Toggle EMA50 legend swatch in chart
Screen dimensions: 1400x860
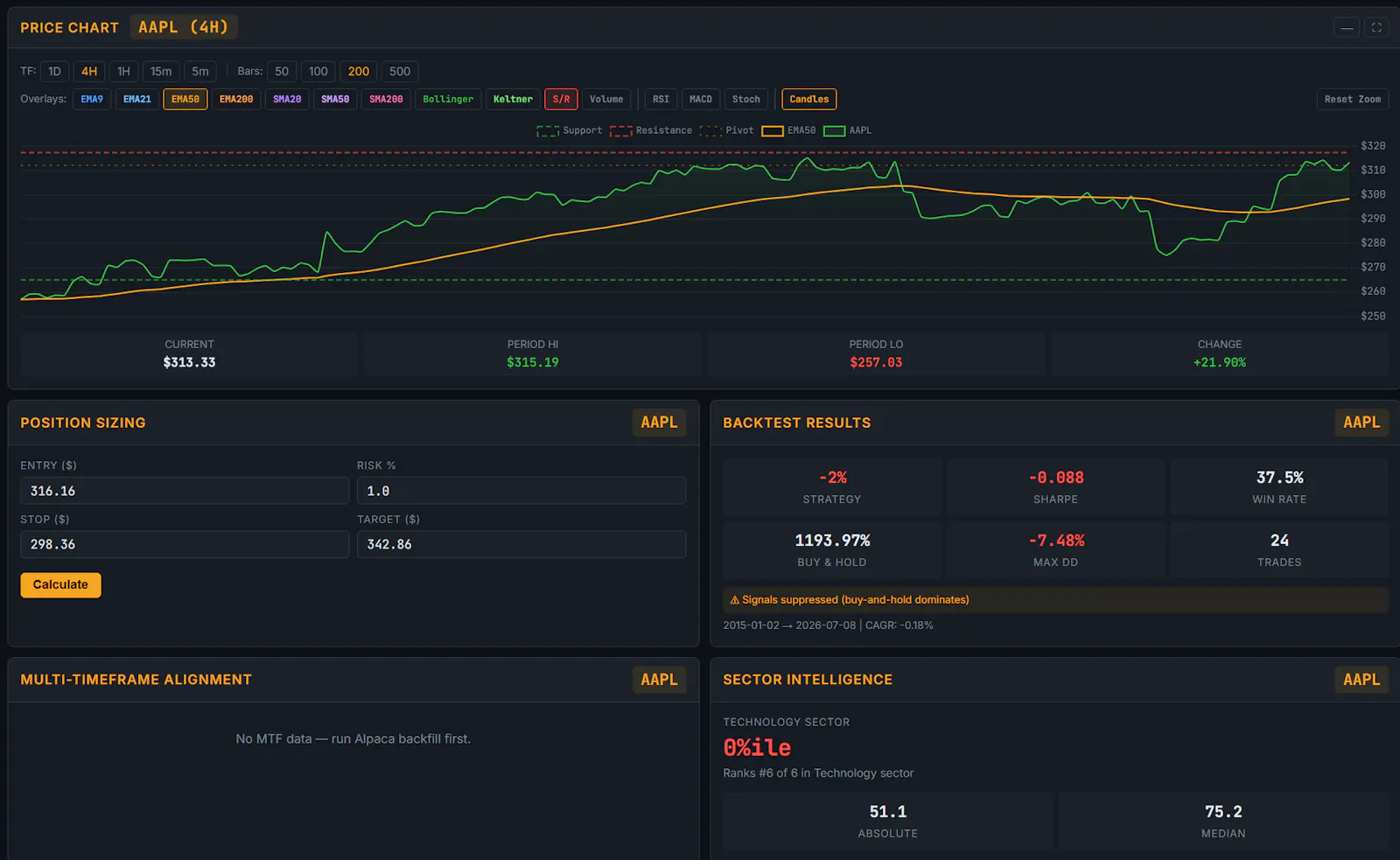tap(773, 131)
